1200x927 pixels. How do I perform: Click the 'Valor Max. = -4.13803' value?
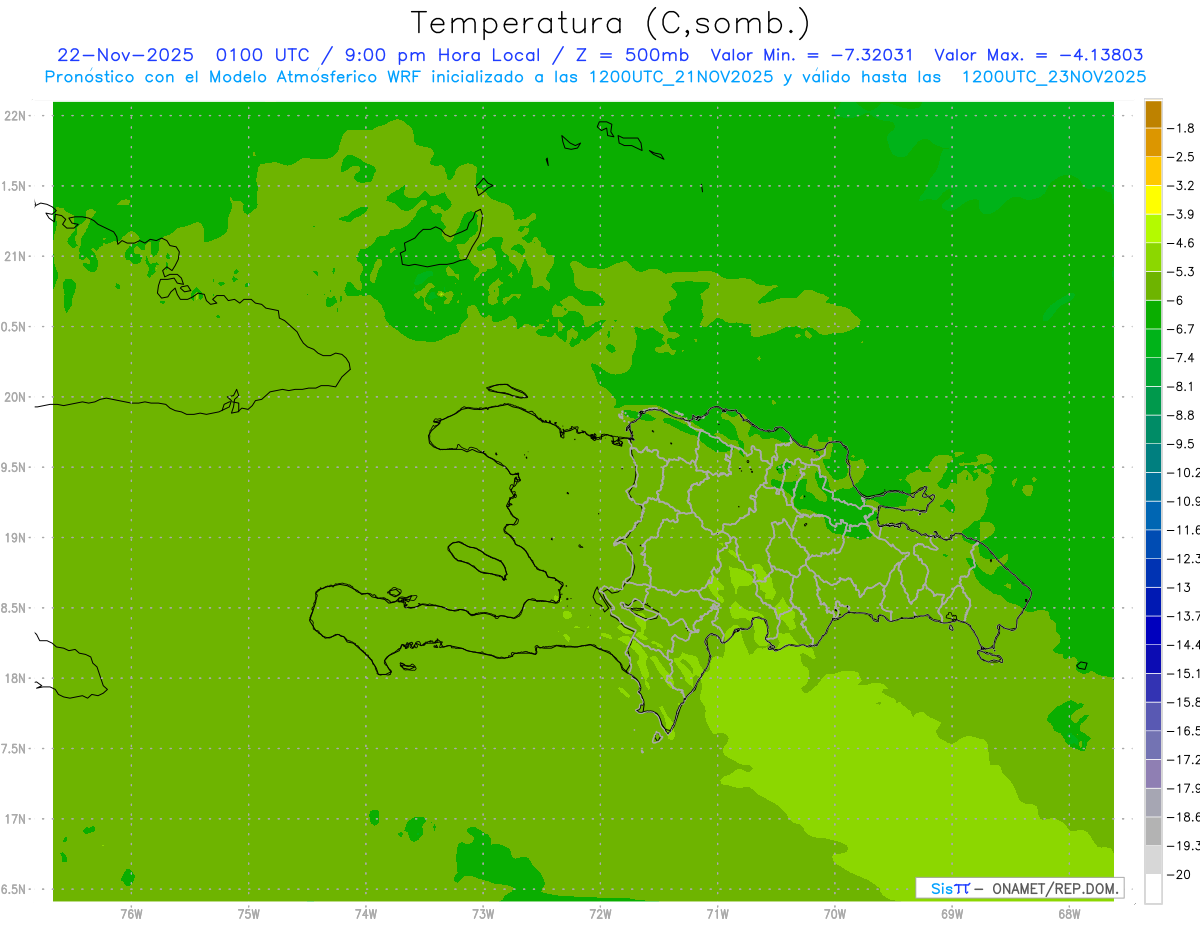pyautogui.click(x=1039, y=55)
